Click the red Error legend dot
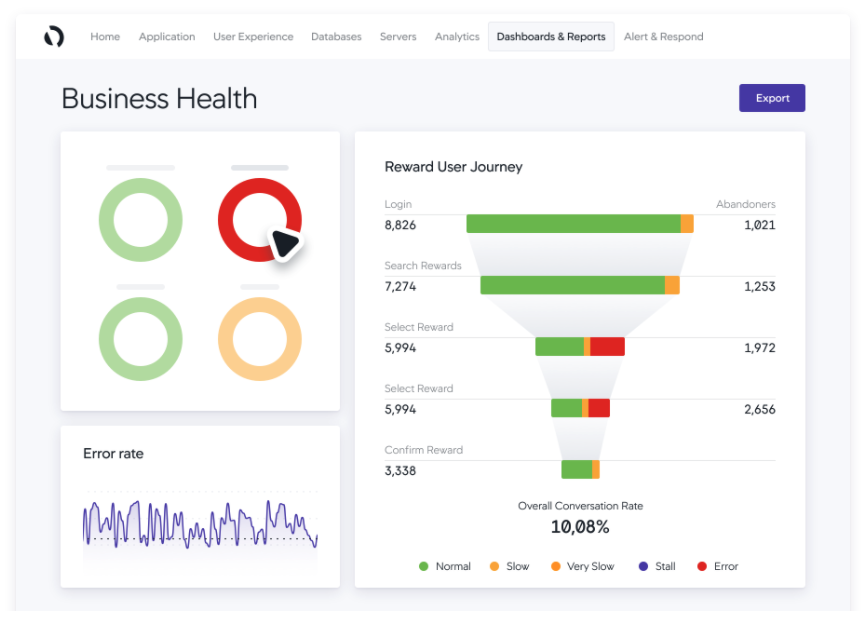The width and height of the screenshot is (865, 625). coord(702,566)
